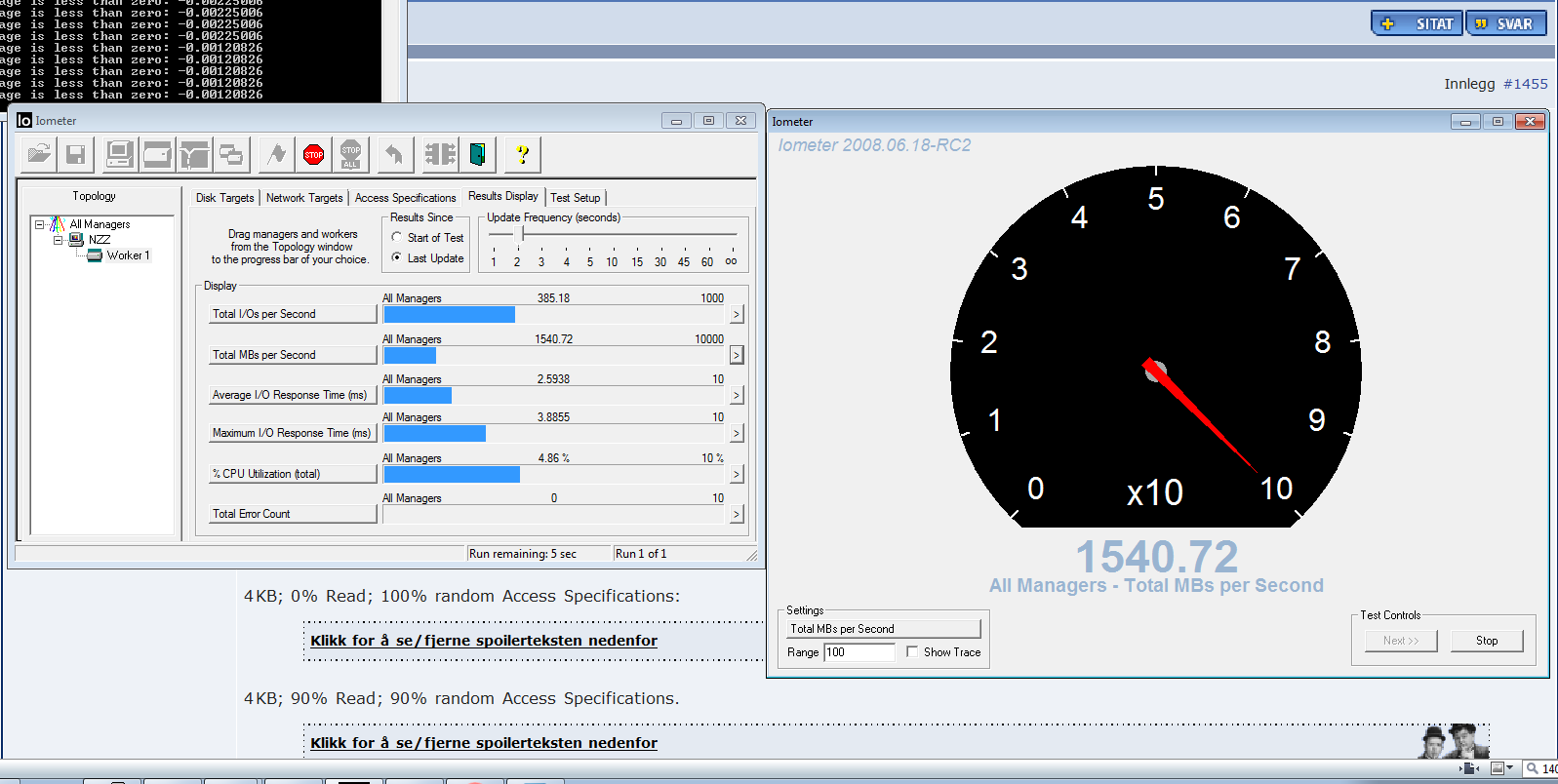Click the red Stop current test icon
Image resolution: width=1558 pixels, height=784 pixels.
coord(314,154)
